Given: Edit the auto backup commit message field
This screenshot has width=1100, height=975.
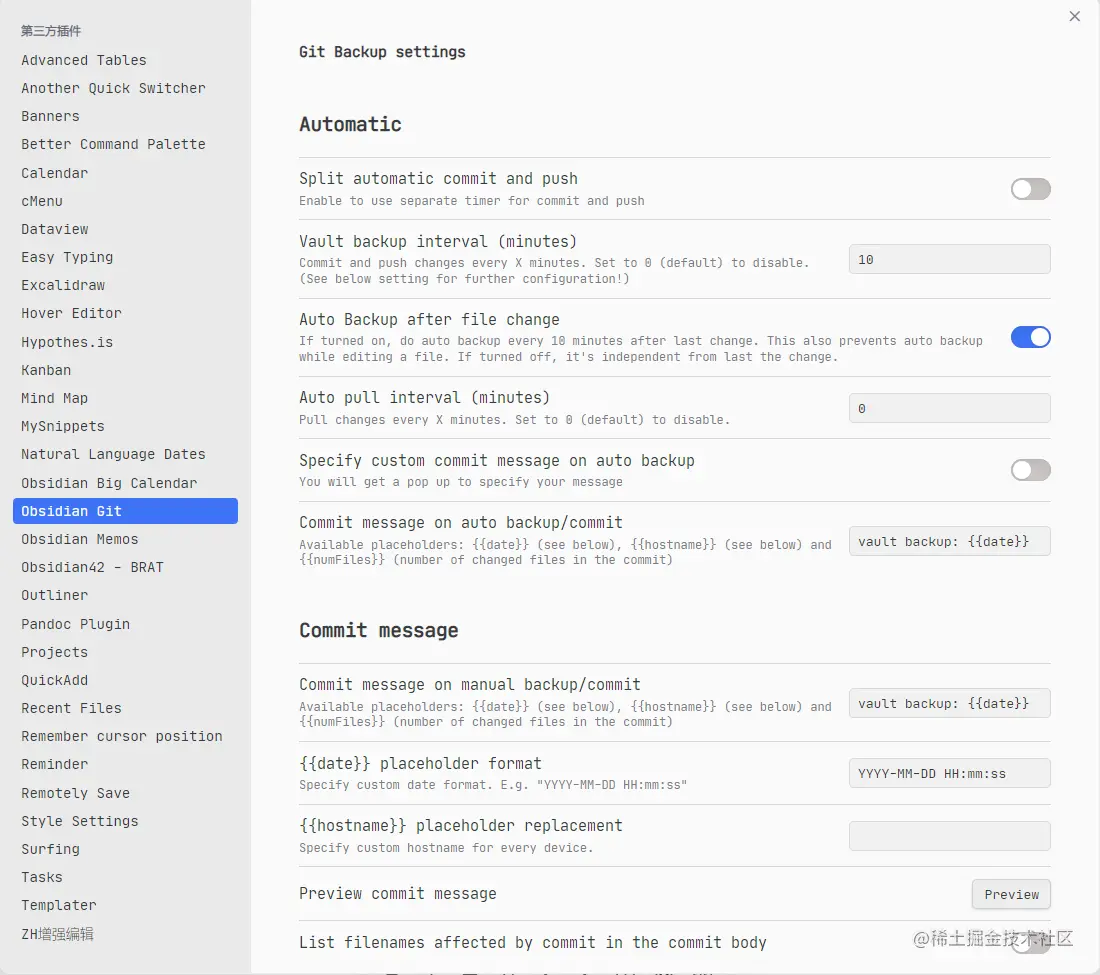Looking at the screenshot, I should (949, 542).
